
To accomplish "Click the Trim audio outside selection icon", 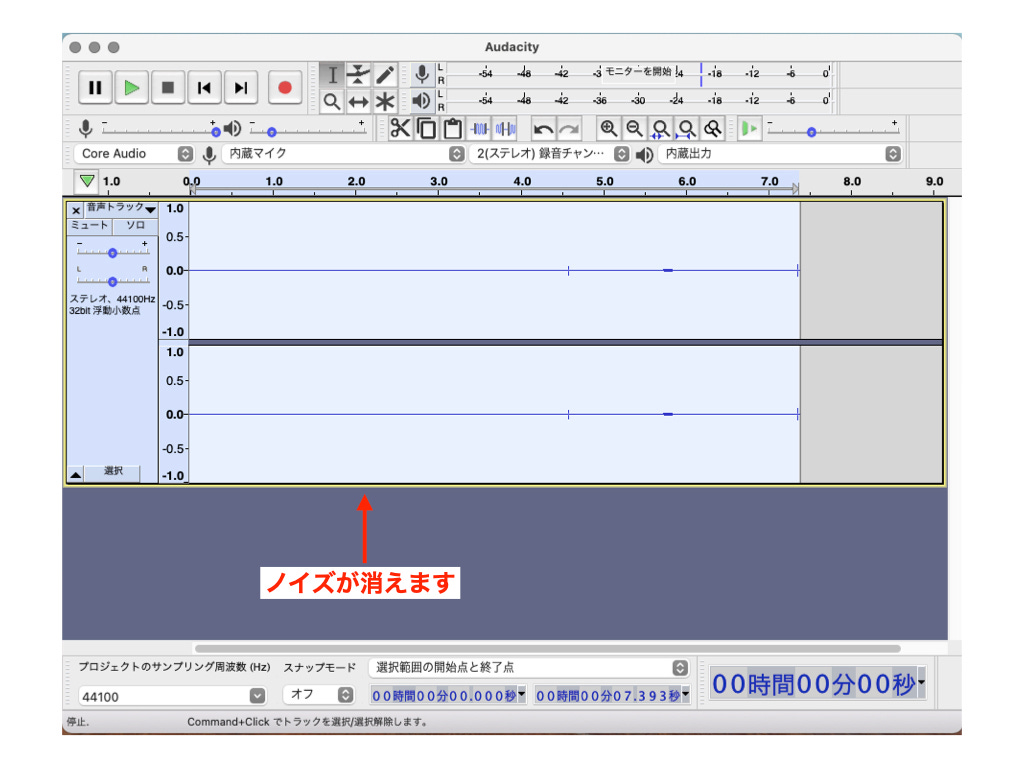I will [479, 129].
